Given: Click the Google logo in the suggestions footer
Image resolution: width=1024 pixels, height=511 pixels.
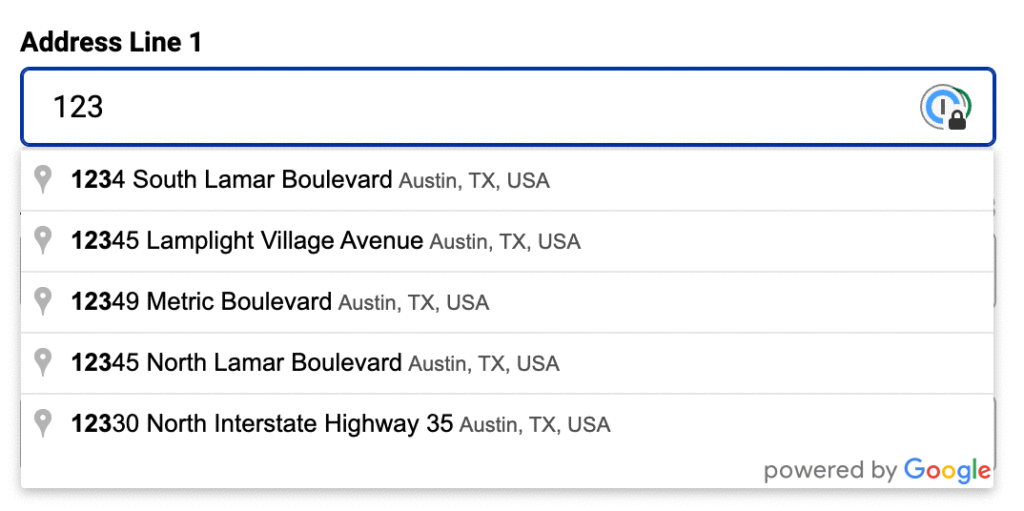Looking at the screenshot, I should tap(947, 470).
